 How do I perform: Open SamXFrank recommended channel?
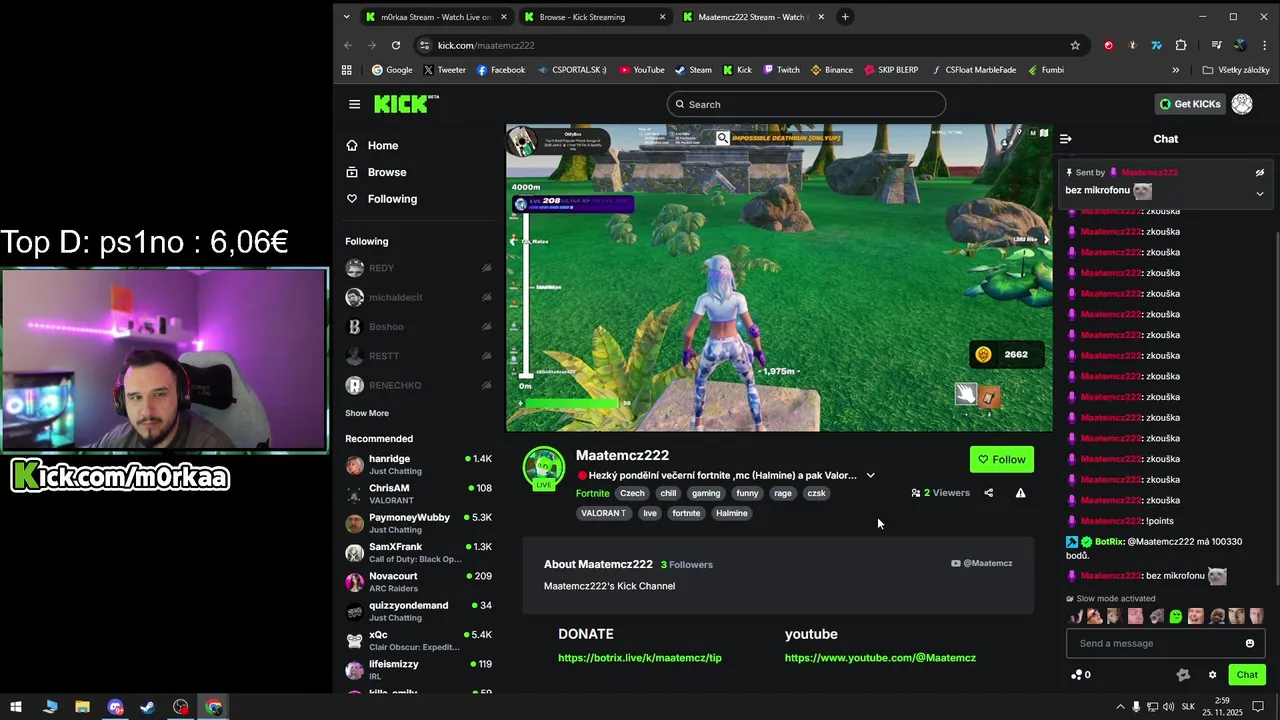(x=418, y=552)
